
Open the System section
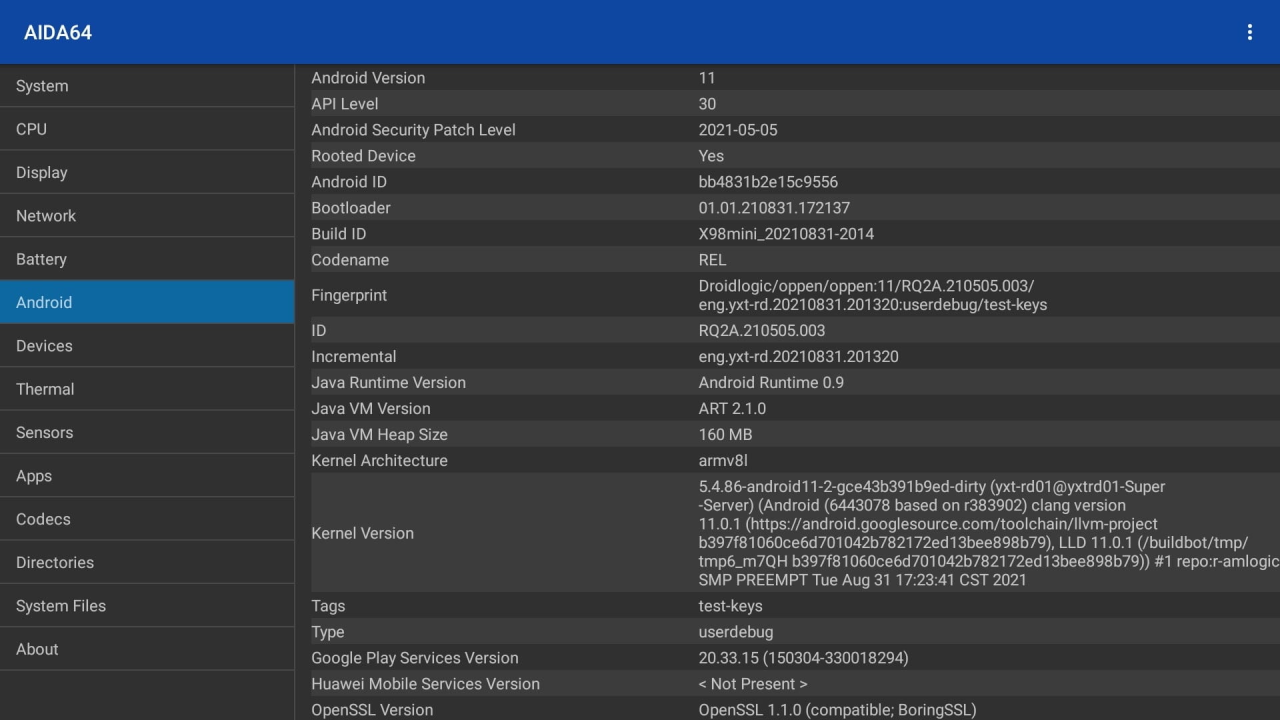[147, 86]
